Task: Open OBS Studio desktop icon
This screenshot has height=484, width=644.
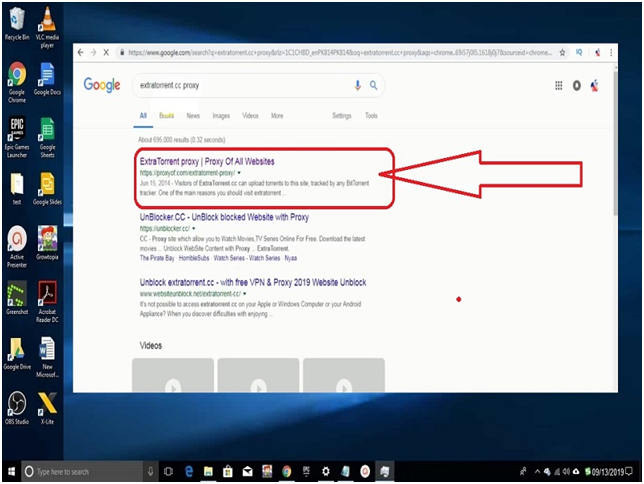Action: tap(17, 408)
